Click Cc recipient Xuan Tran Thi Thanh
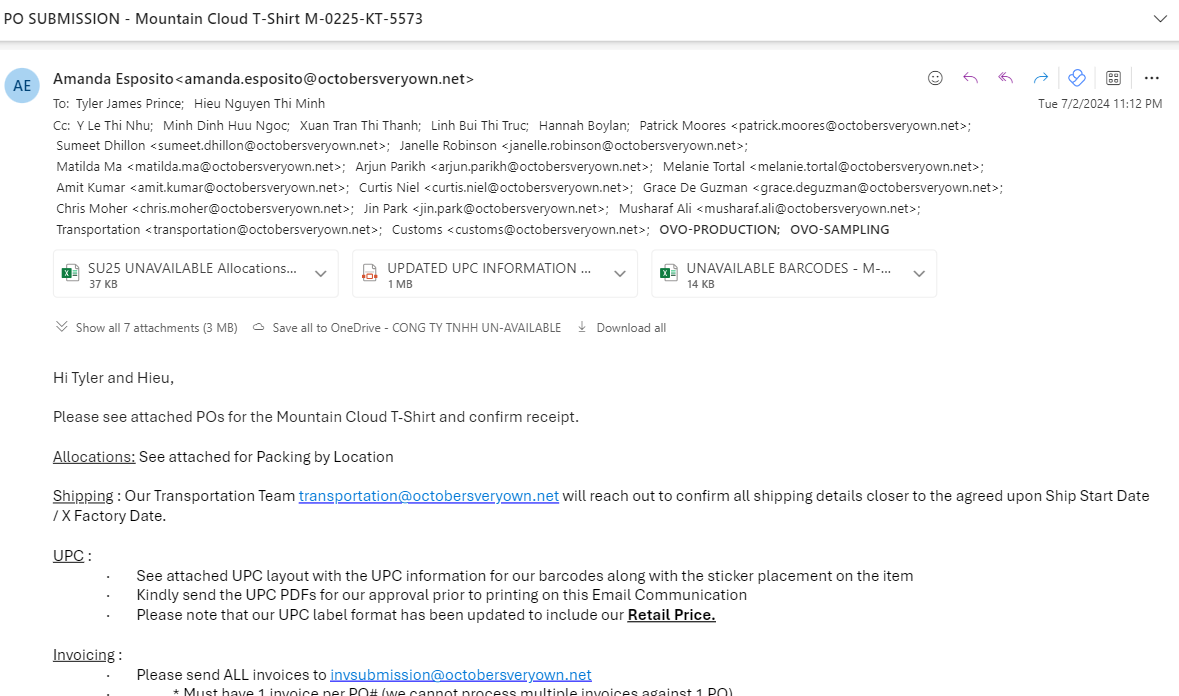The height and width of the screenshot is (696, 1179). coord(359,126)
